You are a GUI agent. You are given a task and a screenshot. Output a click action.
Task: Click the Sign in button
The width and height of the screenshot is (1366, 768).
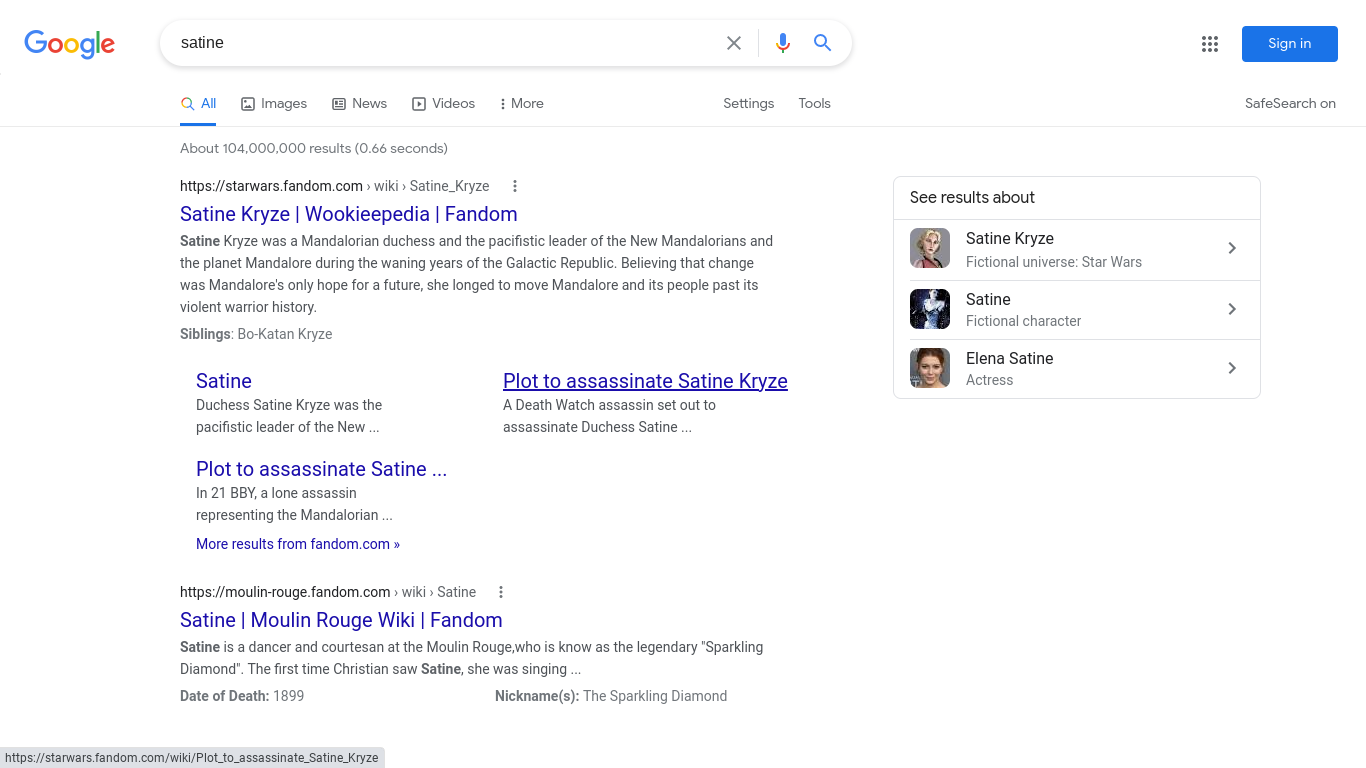(x=1290, y=44)
